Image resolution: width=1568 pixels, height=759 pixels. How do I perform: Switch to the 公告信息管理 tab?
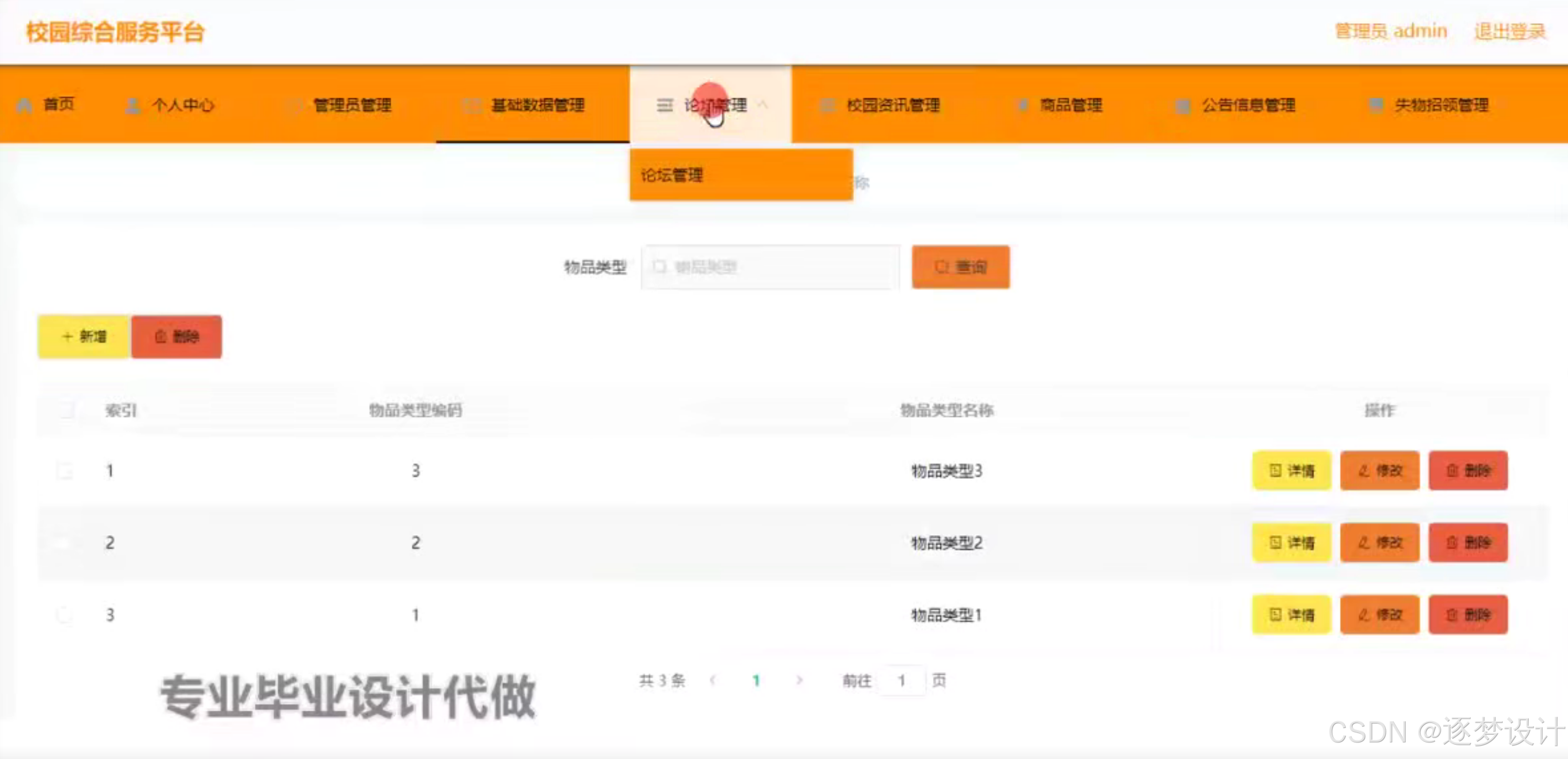coord(1248,105)
